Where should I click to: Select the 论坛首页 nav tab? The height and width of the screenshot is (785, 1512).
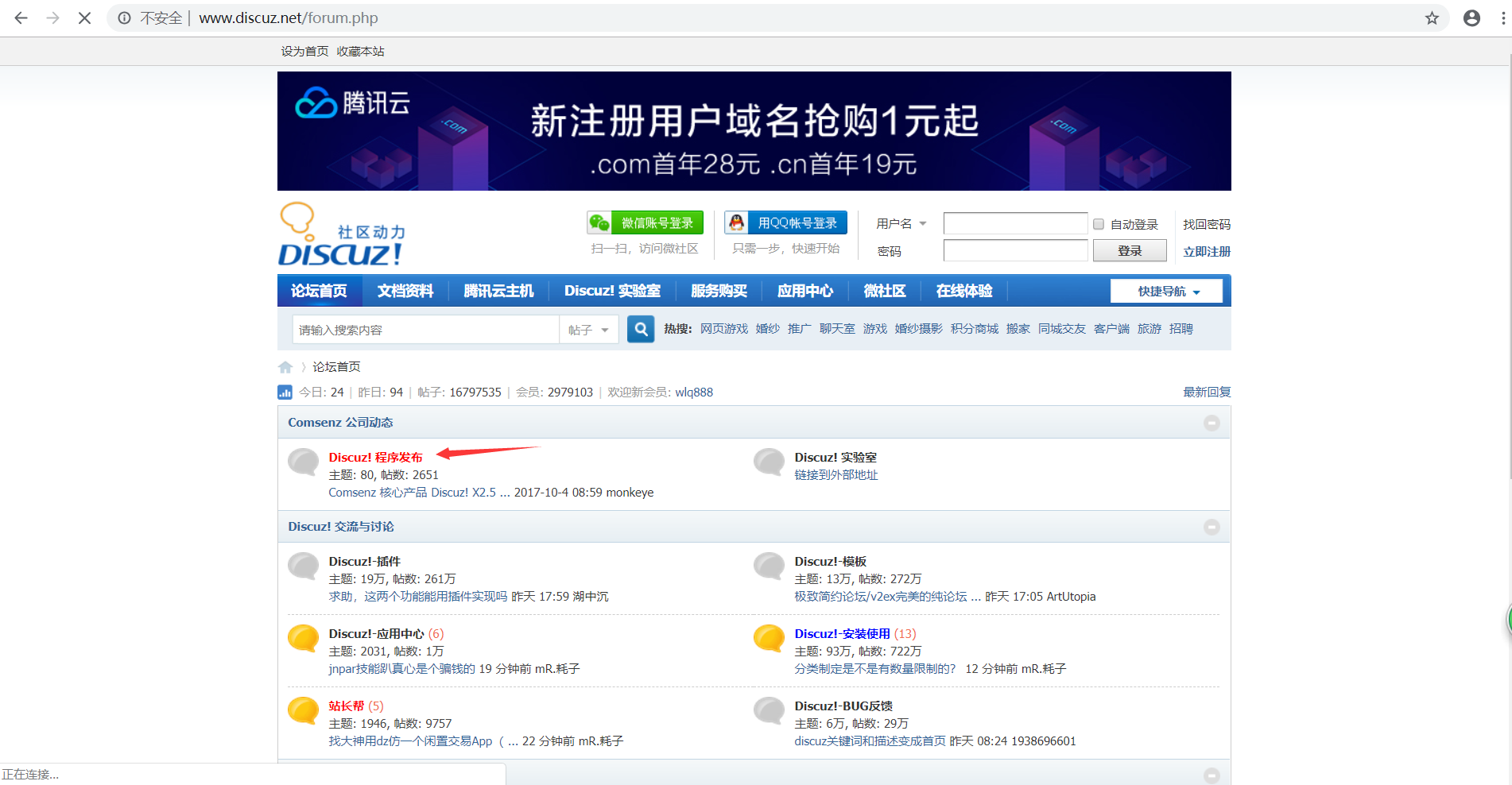[320, 291]
